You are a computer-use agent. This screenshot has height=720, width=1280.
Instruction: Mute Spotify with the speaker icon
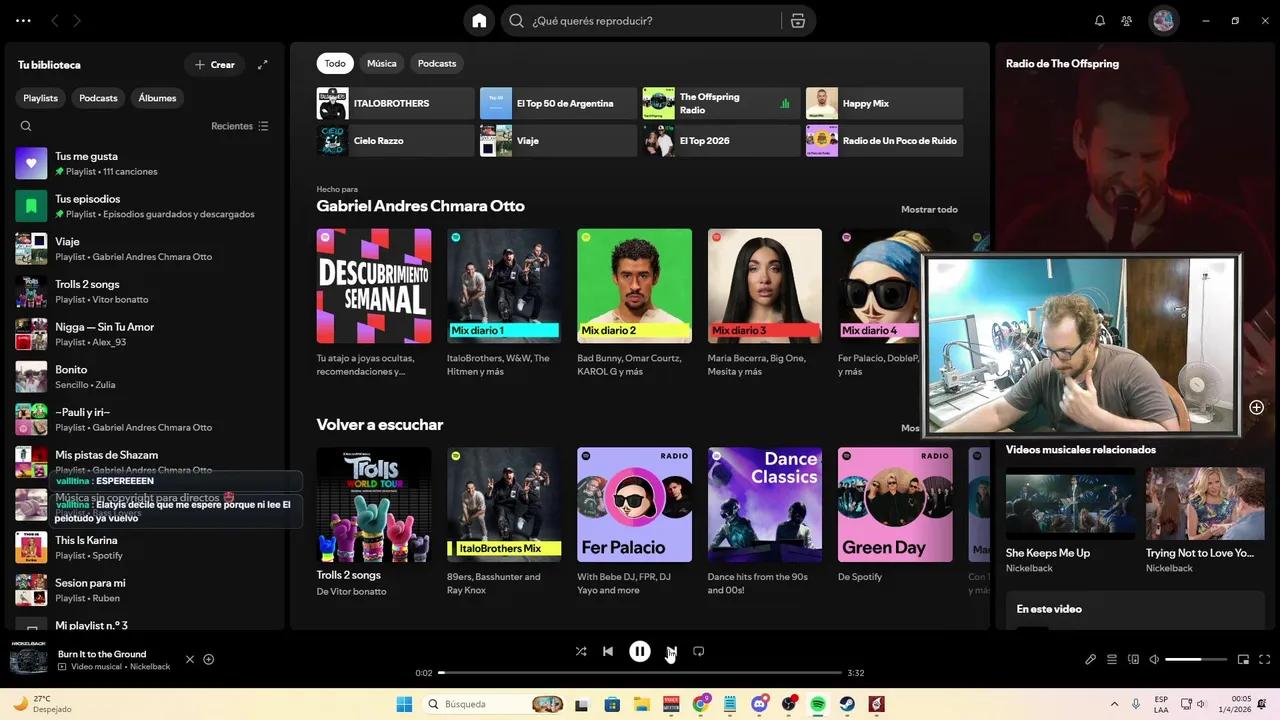click(1154, 659)
